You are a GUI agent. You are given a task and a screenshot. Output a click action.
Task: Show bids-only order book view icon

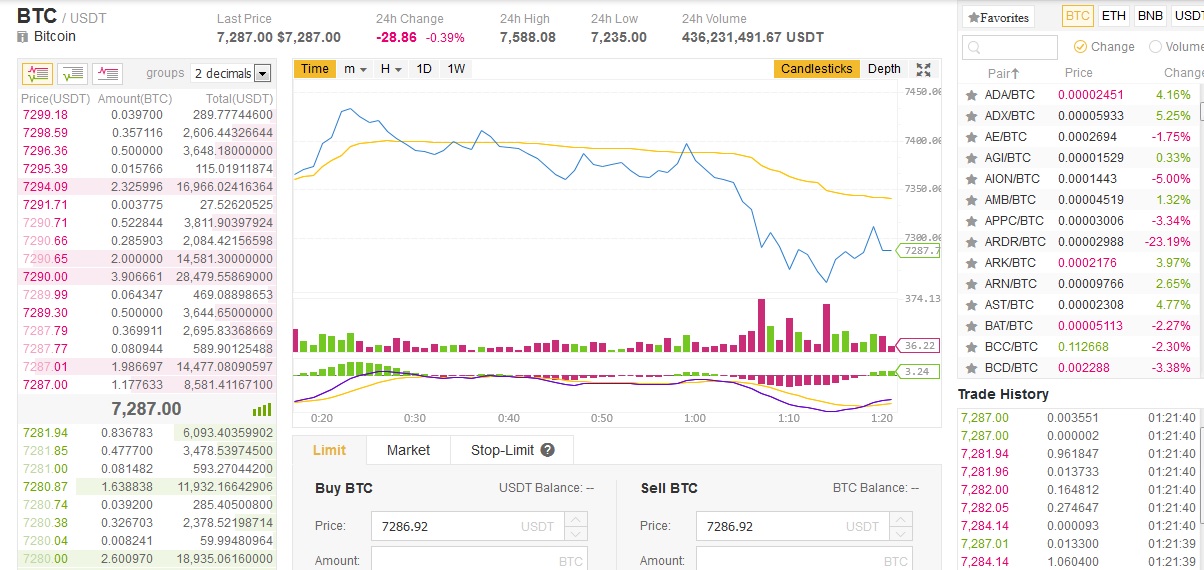[72, 73]
